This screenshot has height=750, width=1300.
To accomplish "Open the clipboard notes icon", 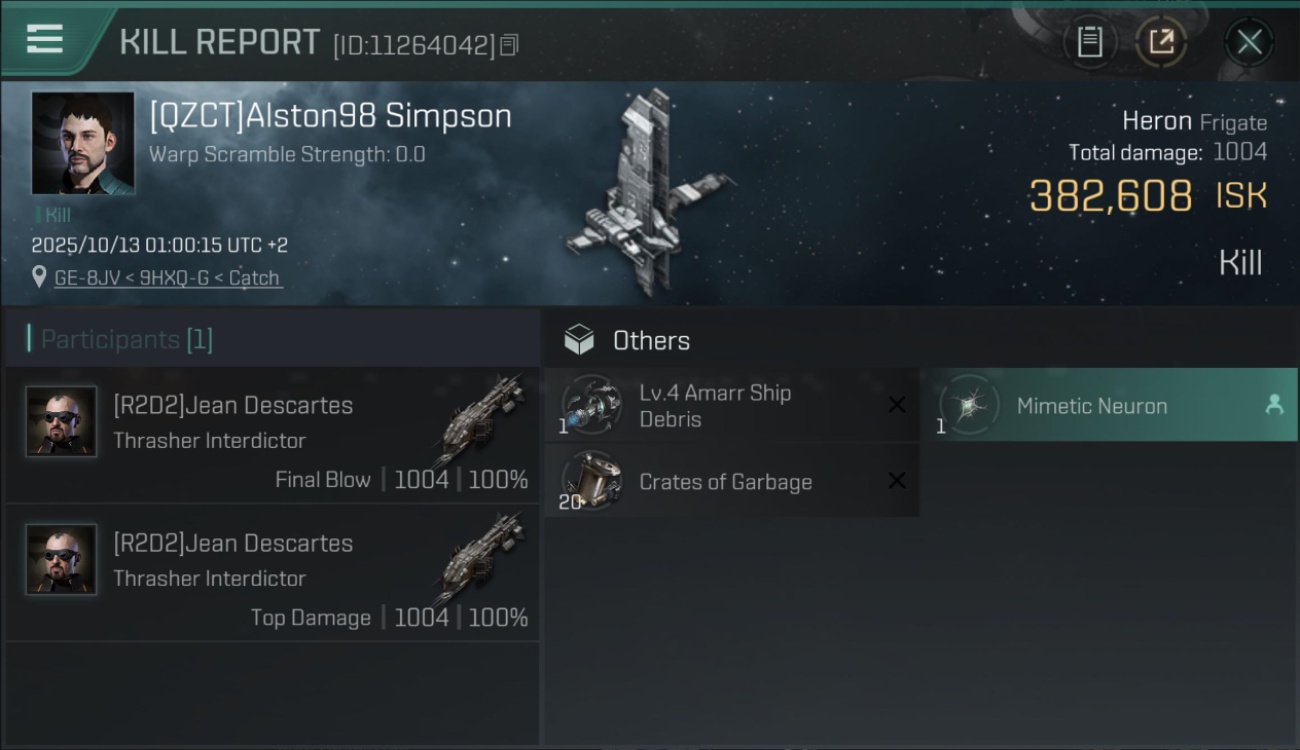I will 1089,42.
